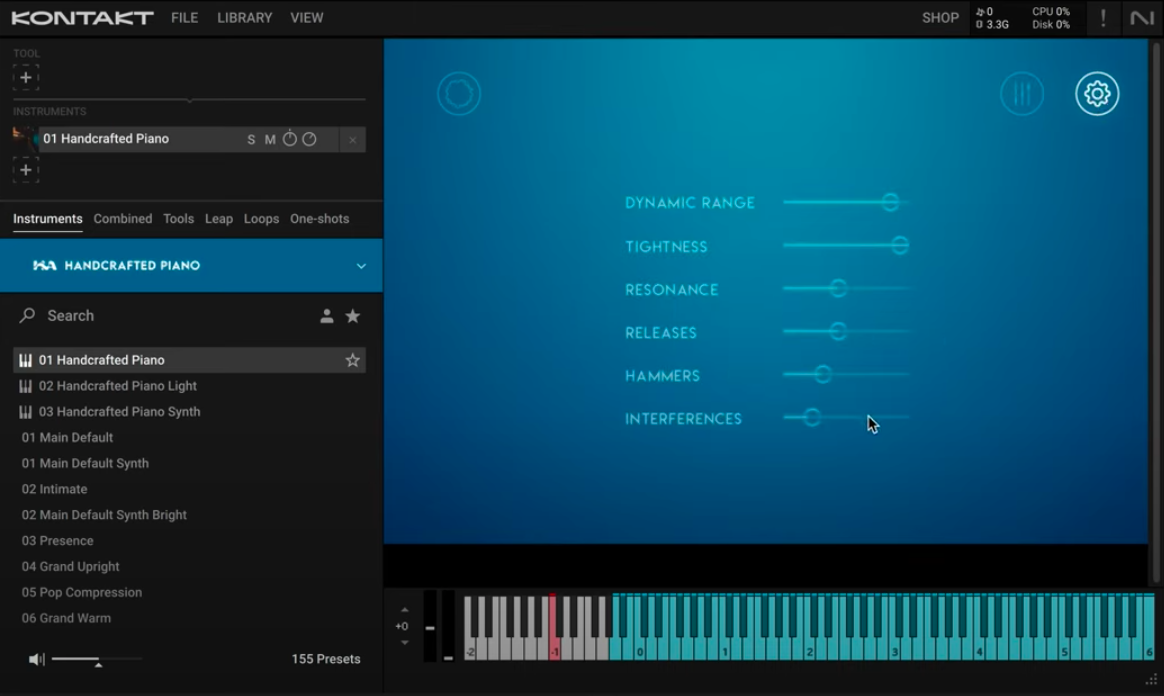Shift keyboard octave up with the arrow
Viewport: 1164px width, 696px height.
click(404, 610)
